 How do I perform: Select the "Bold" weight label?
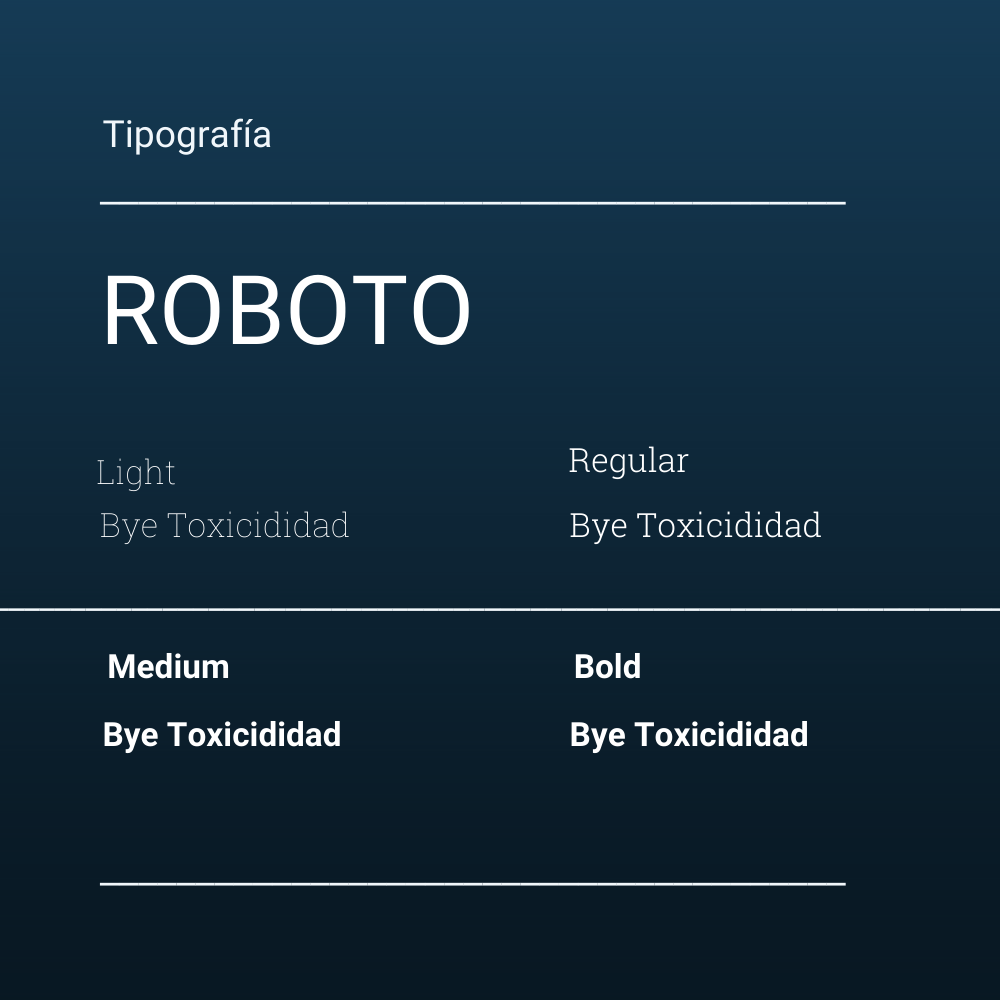[607, 667]
